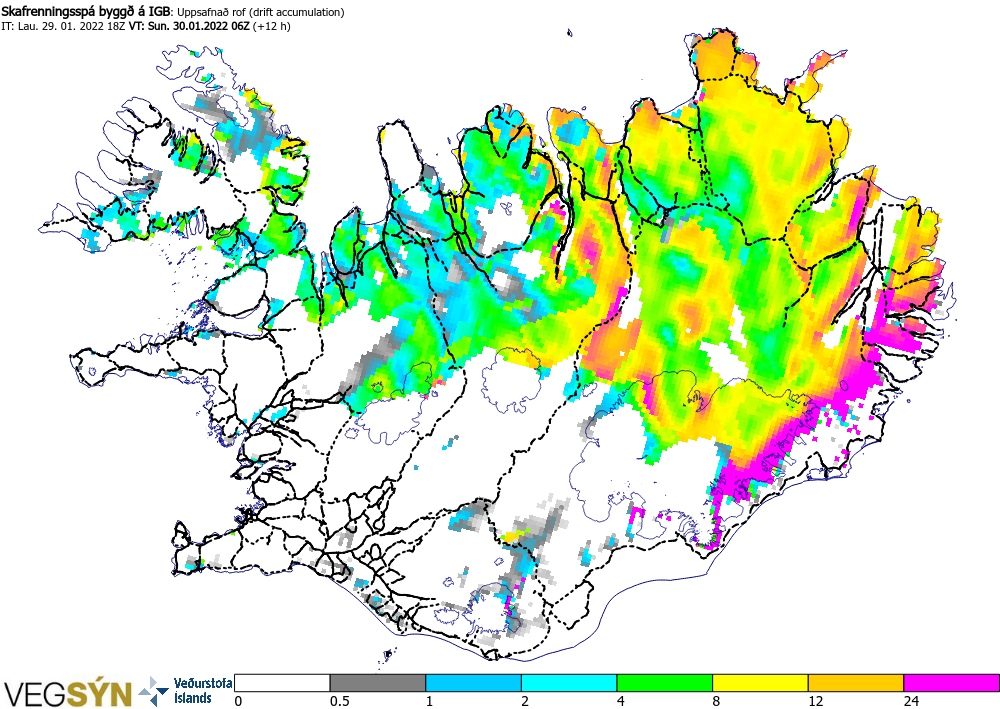Click the title 'Skafrenningsspá byggð á IGB'
Viewport: 1000px width, 709px height.
click(x=87, y=11)
